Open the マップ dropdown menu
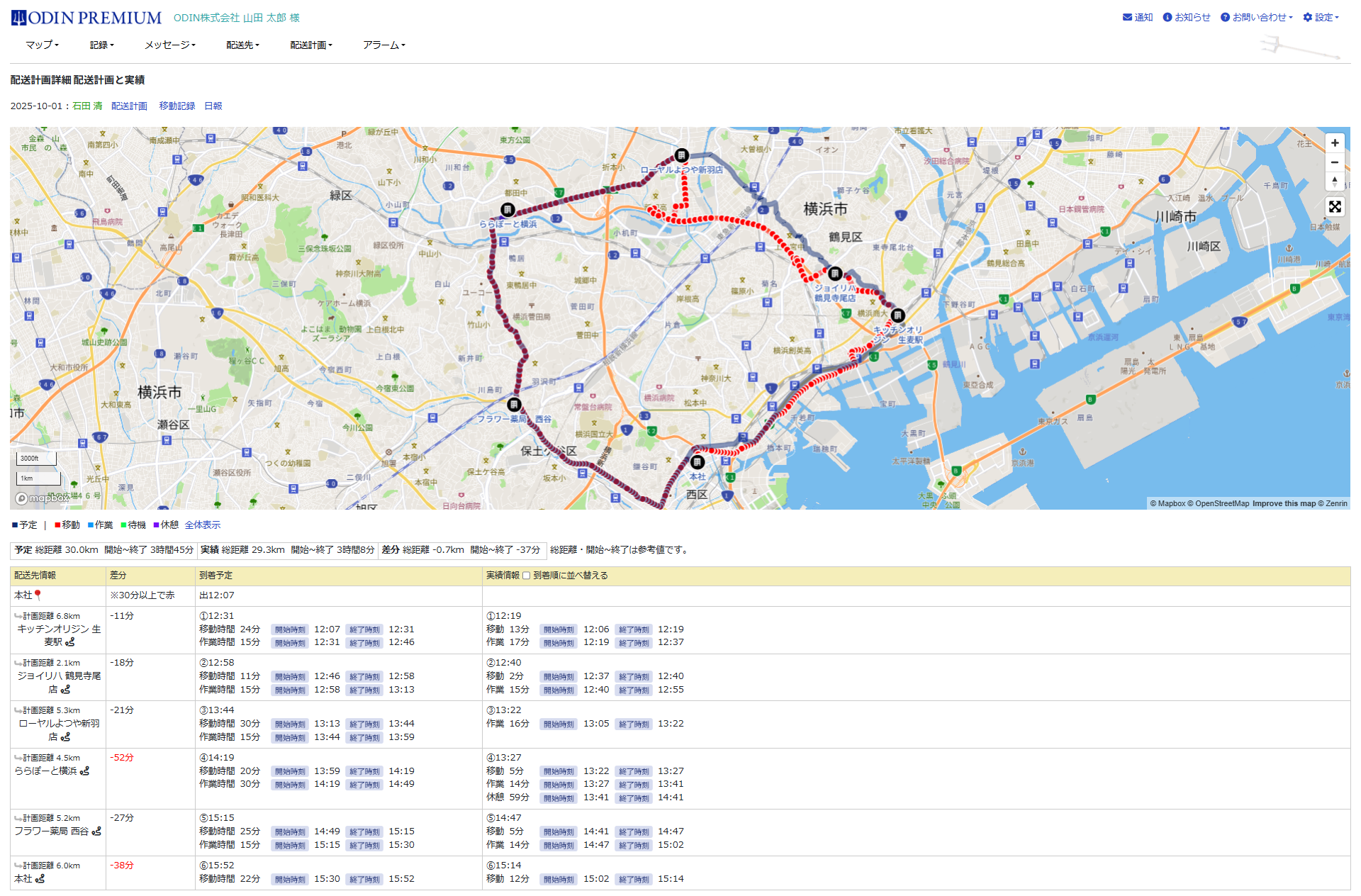The height and width of the screenshot is (896, 1361). pos(42,45)
